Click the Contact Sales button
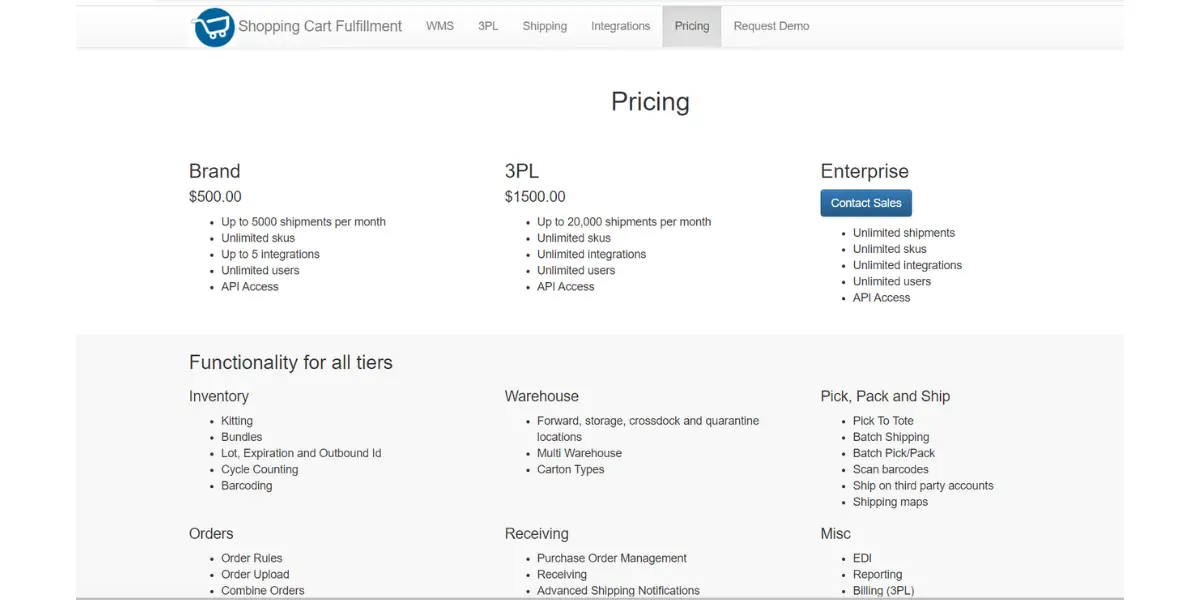 pos(866,203)
